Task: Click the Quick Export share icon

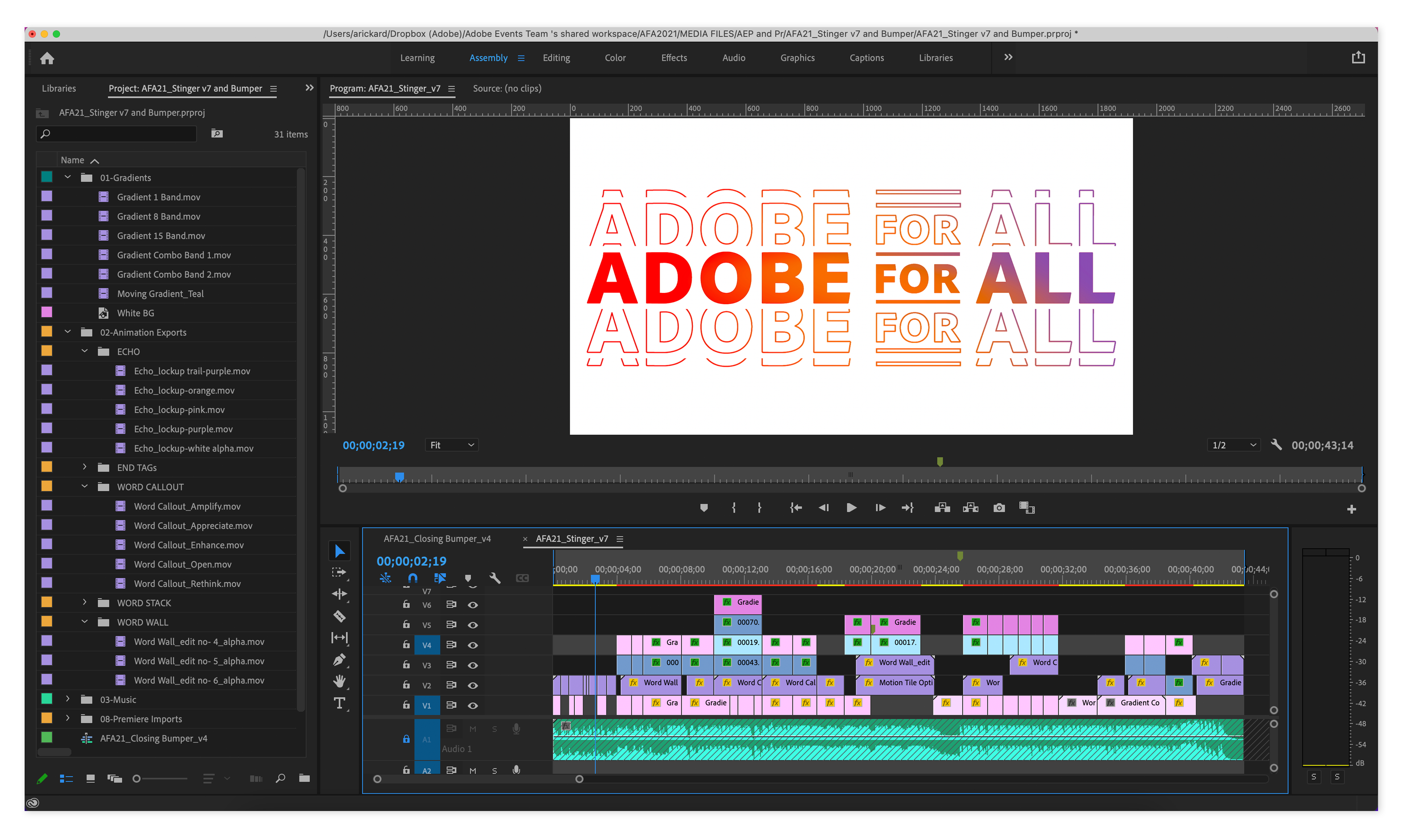Action: coord(1359,58)
